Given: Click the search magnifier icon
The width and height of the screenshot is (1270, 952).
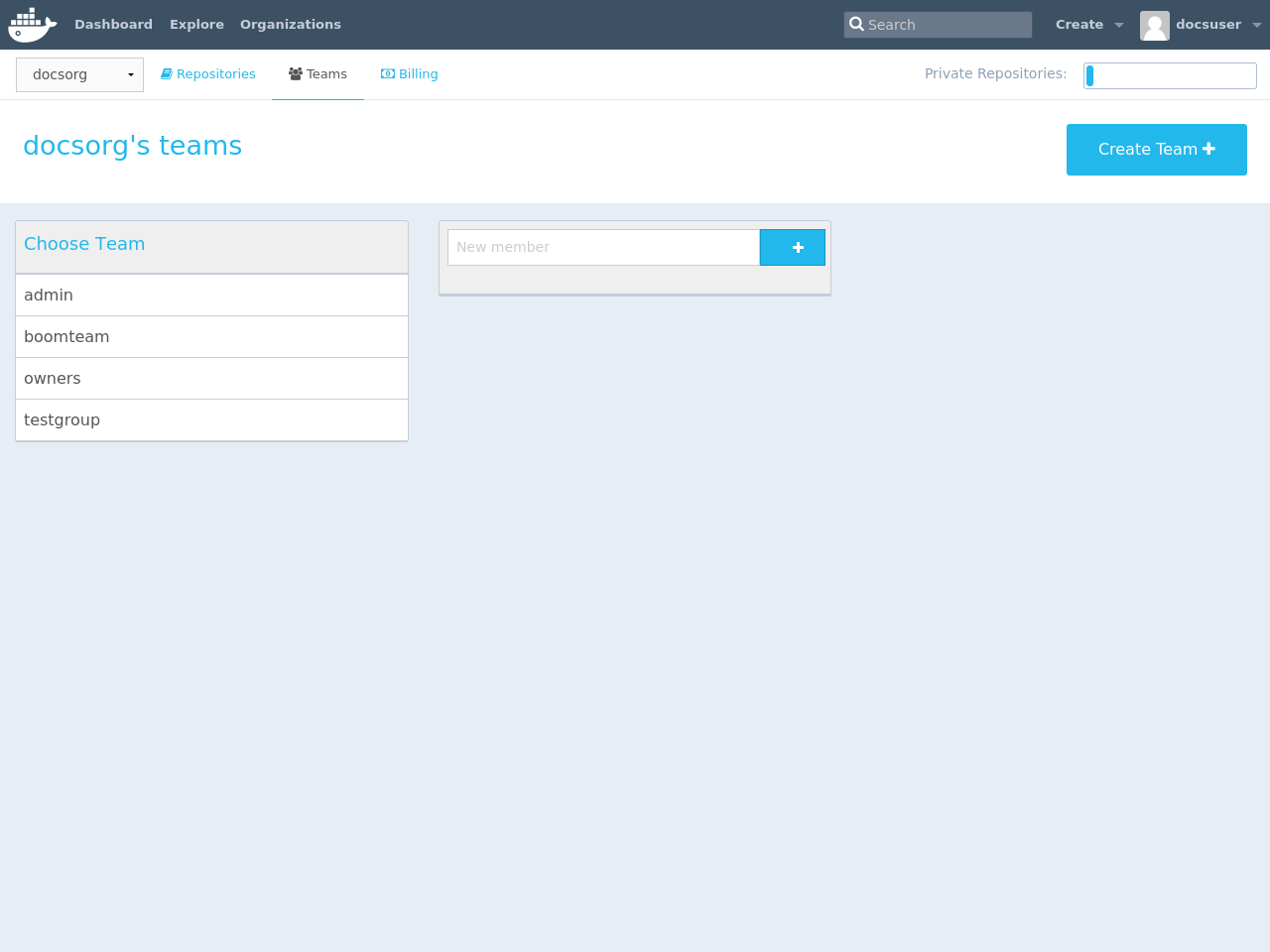Looking at the screenshot, I should 856,25.
